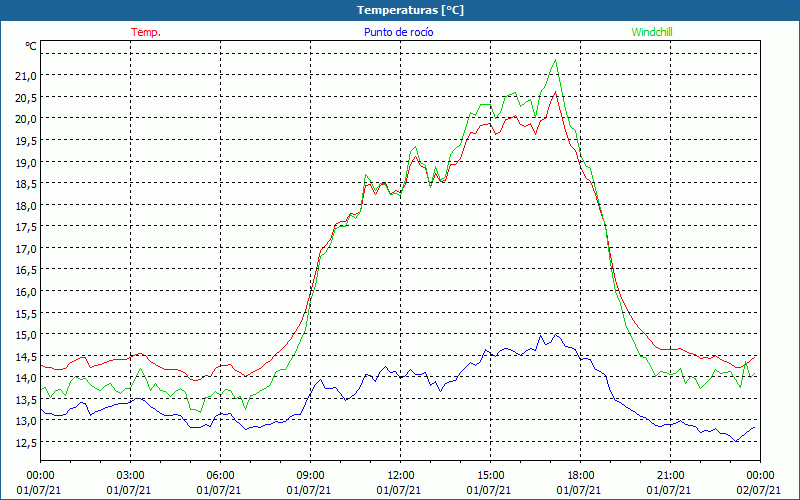
Task: Click the '15:00' time label on x-axis
Action: (490, 475)
